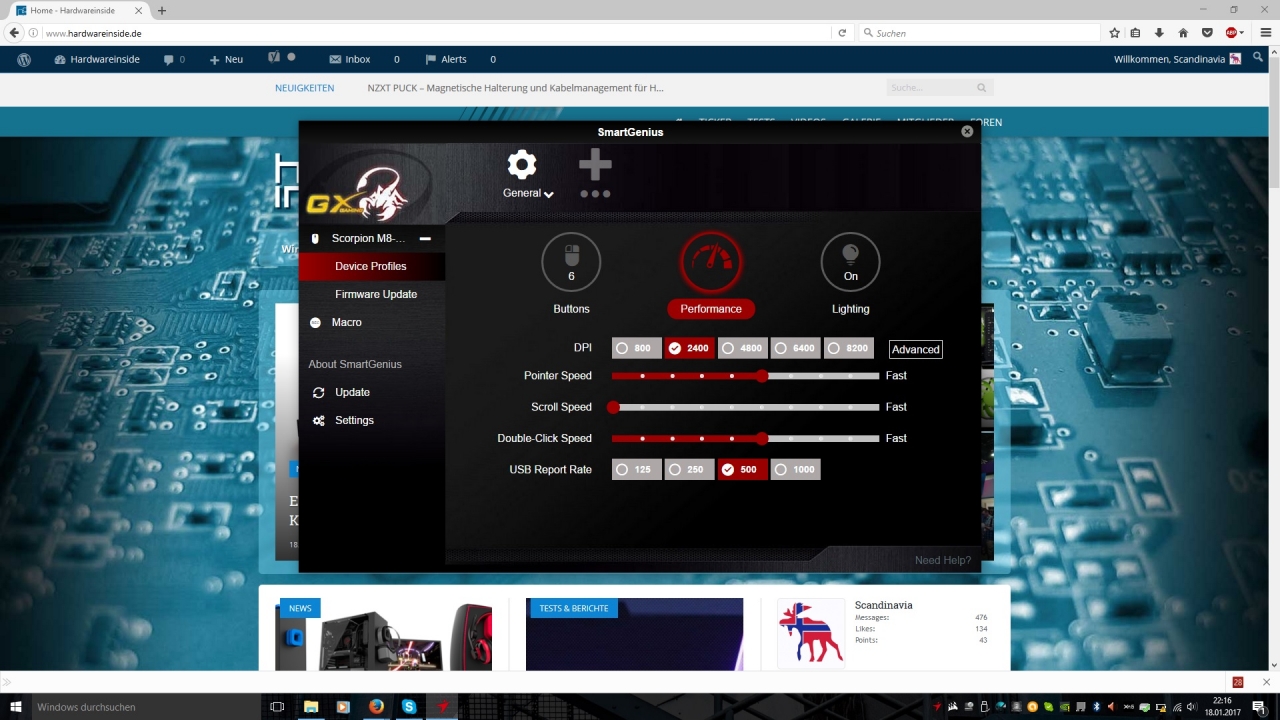
Task: Select the 800 DPI option
Action: [637, 348]
